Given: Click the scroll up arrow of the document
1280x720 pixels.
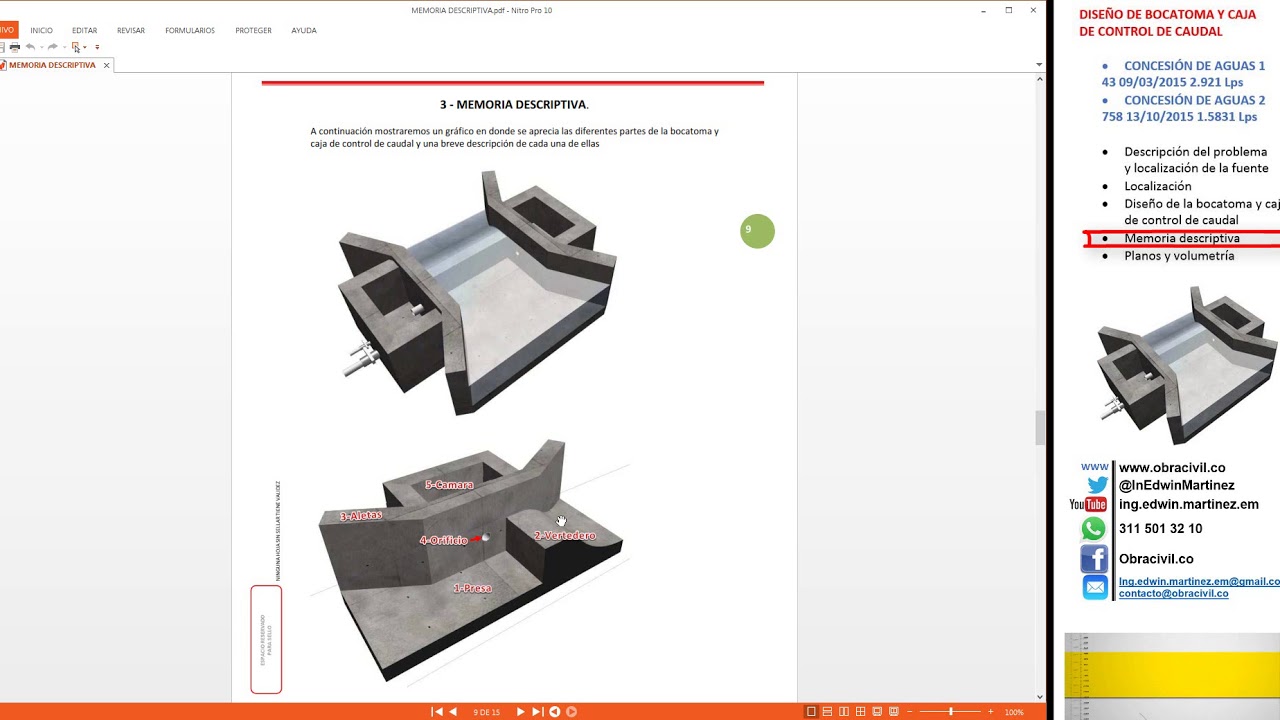Looking at the screenshot, I should point(1039,77).
